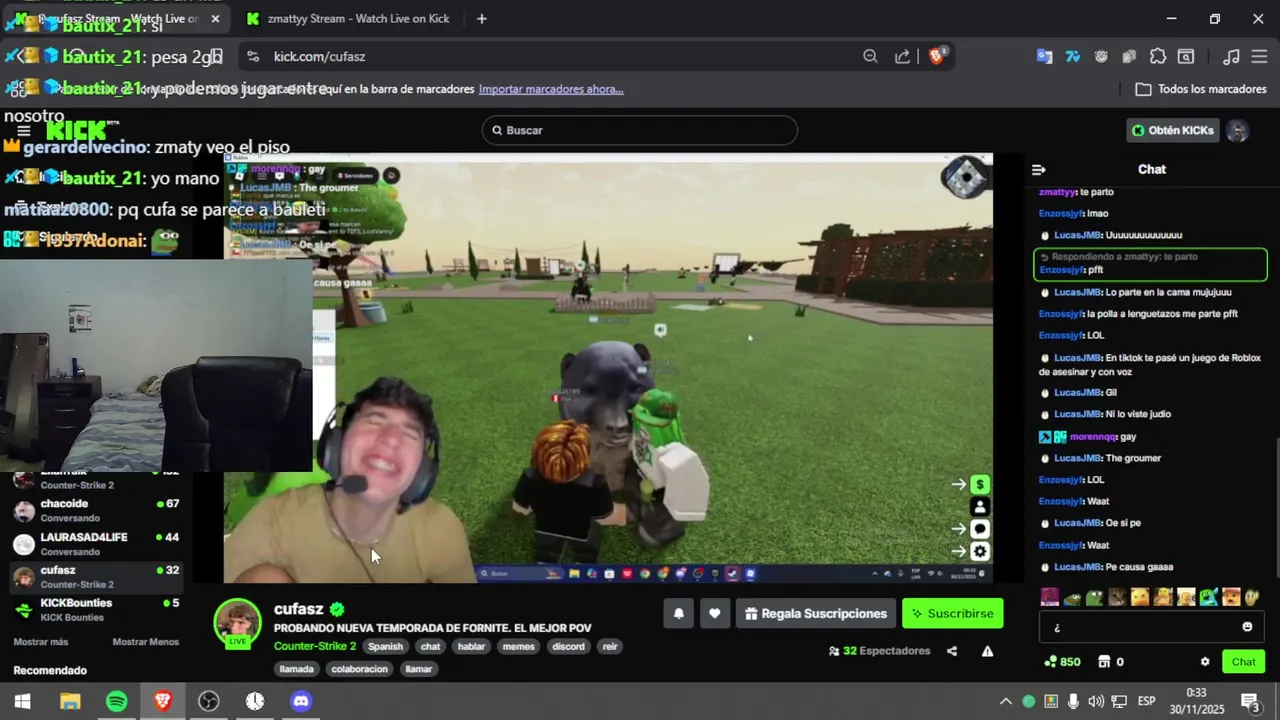The width and height of the screenshot is (1280, 720).
Task: Select KICKBounties channel in sidebar
Action: pyautogui.click(x=95, y=609)
